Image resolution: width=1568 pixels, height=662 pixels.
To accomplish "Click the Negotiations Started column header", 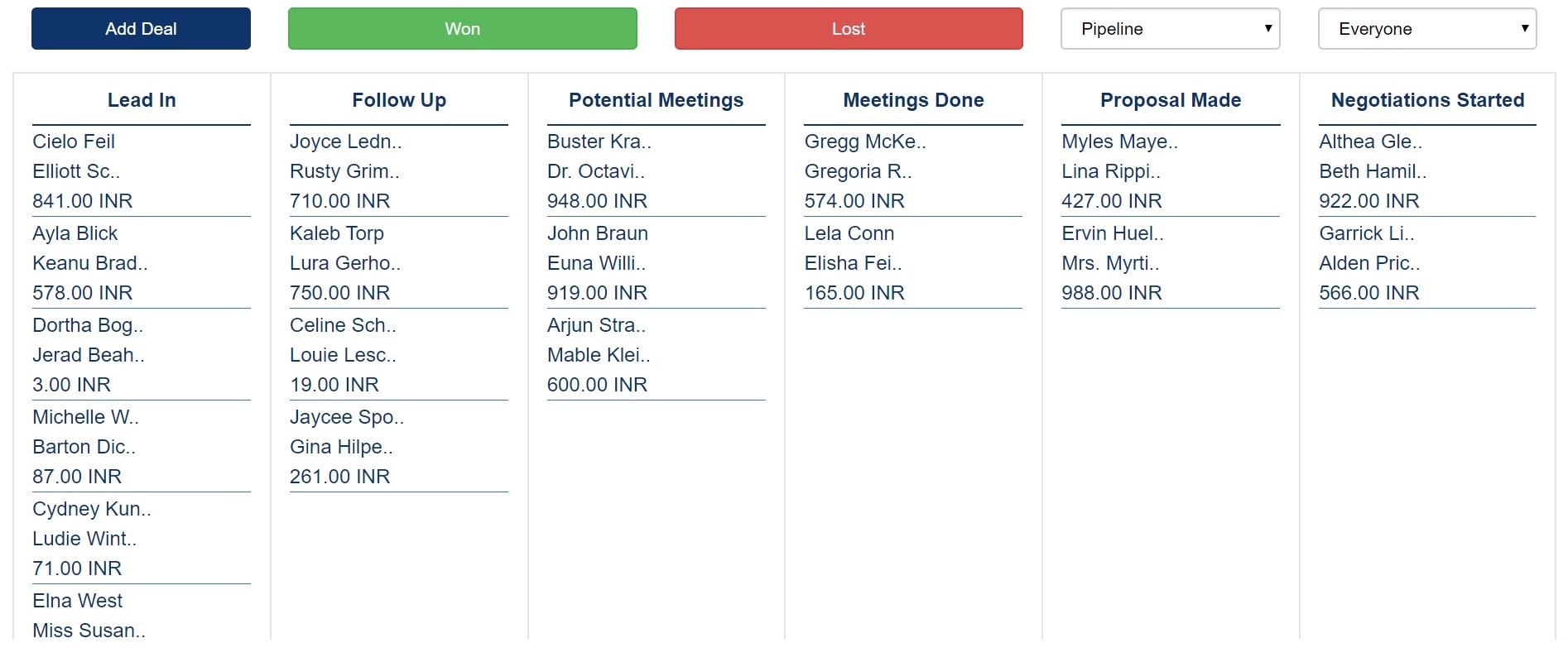I will [x=1426, y=100].
